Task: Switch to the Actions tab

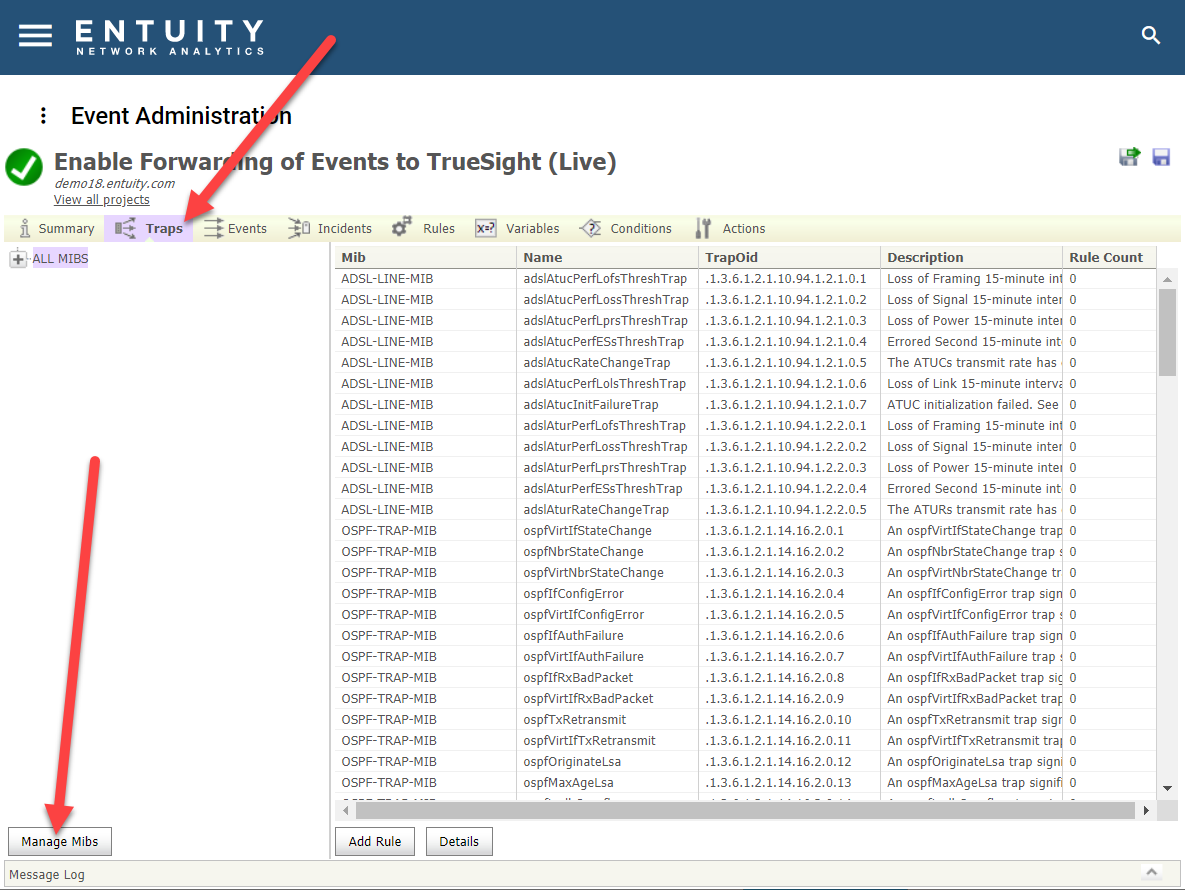Action: pyautogui.click(x=730, y=228)
